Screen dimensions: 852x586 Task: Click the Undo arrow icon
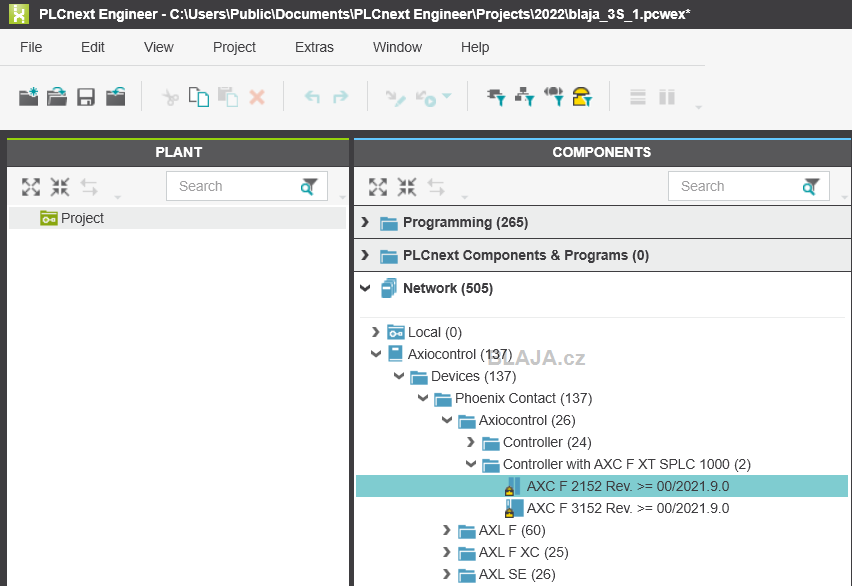click(x=312, y=97)
